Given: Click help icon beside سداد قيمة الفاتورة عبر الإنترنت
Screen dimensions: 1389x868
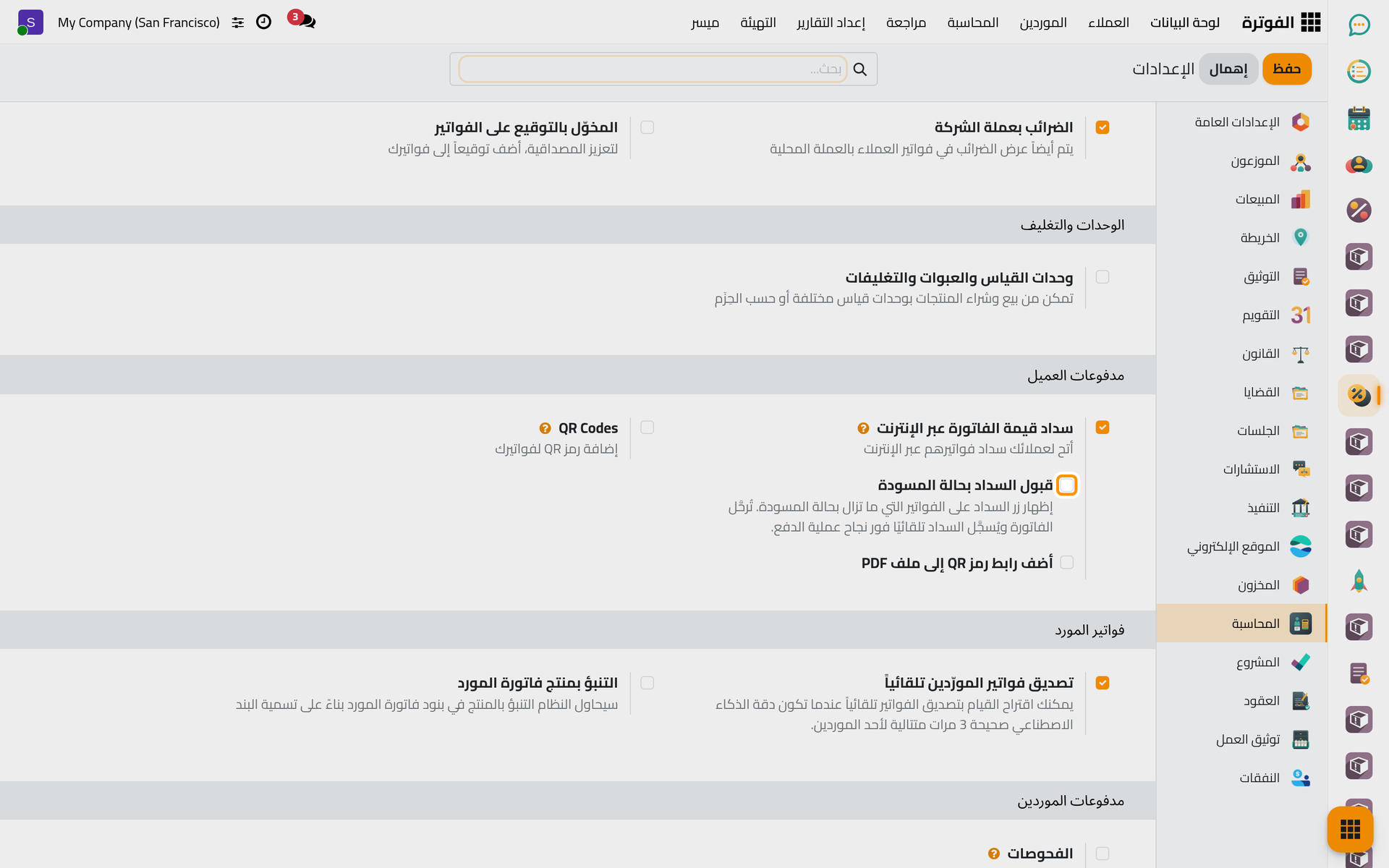Looking at the screenshot, I should (863, 428).
